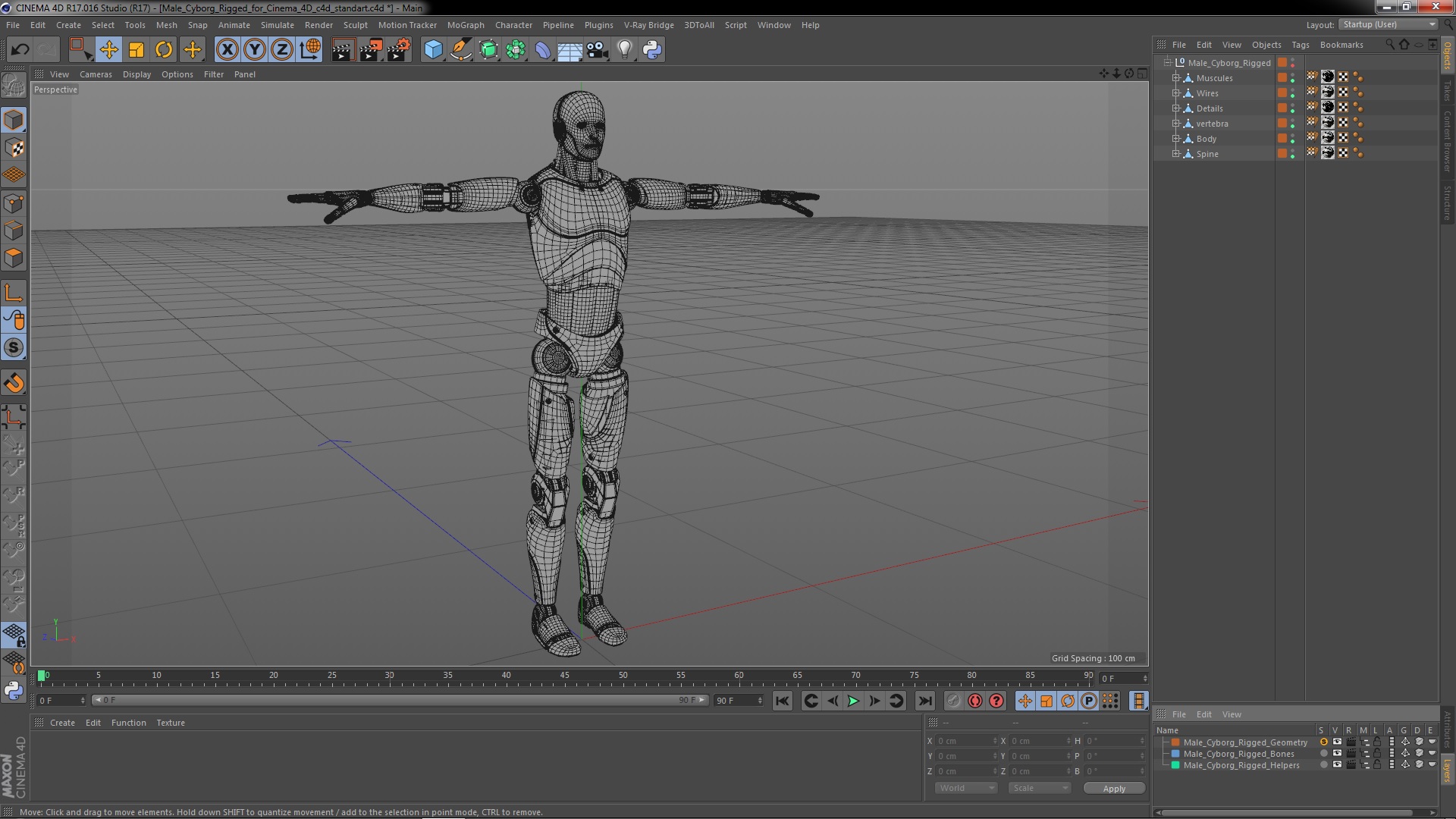Click the green generator subdivision icon

(x=488, y=50)
